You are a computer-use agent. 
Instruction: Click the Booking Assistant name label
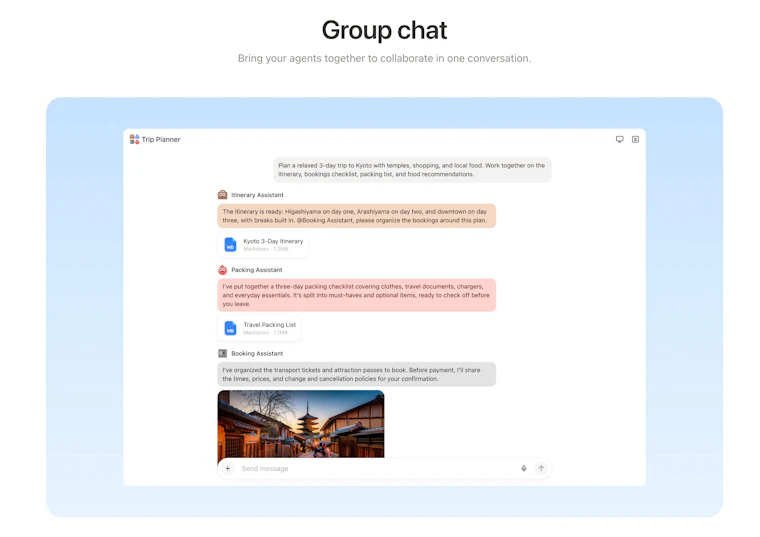click(257, 353)
